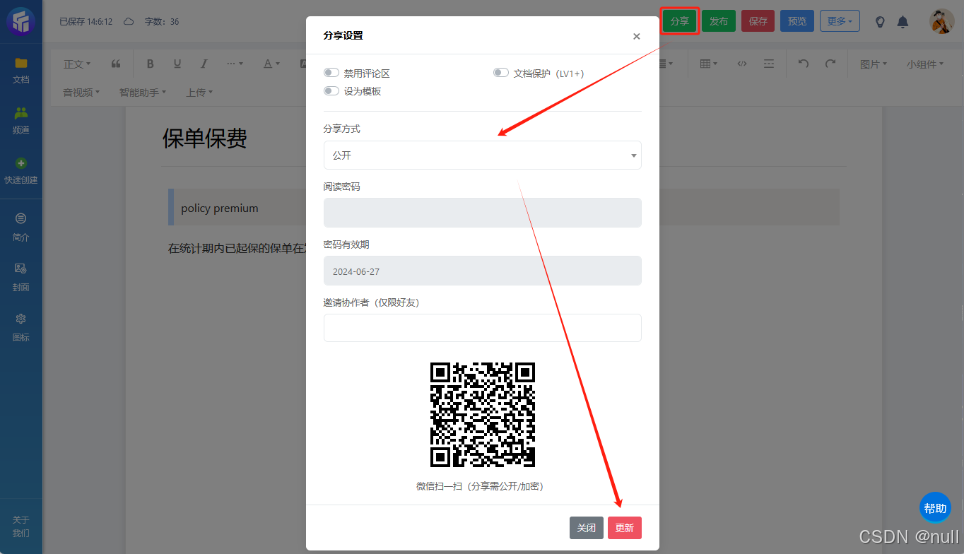Expand the 更多 menu button
Screen dimensions: 964x555
point(839,22)
